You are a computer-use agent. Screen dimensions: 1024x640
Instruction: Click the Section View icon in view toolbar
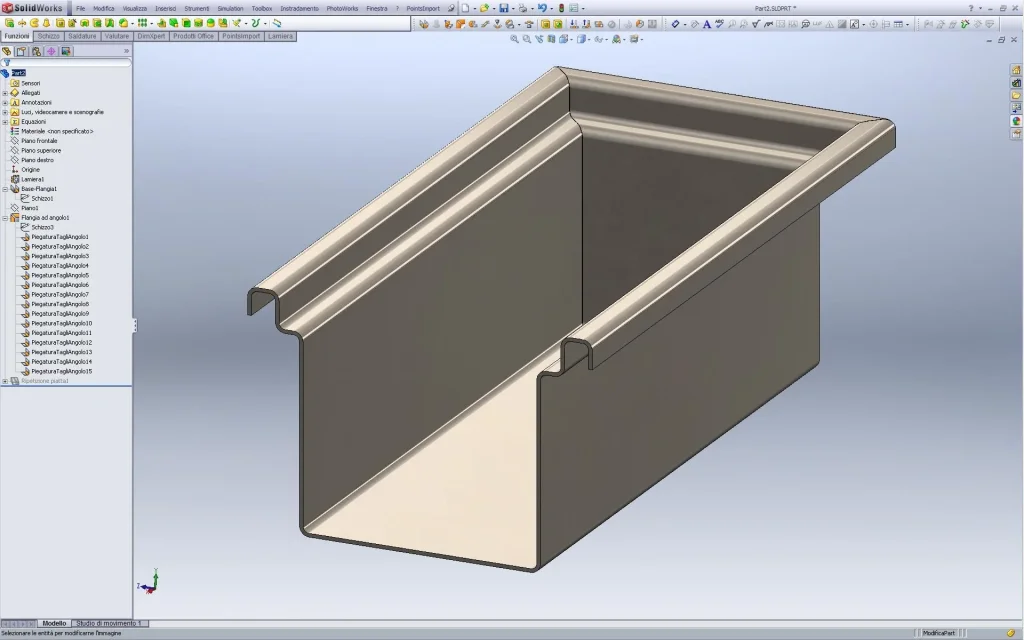[552, 39]
